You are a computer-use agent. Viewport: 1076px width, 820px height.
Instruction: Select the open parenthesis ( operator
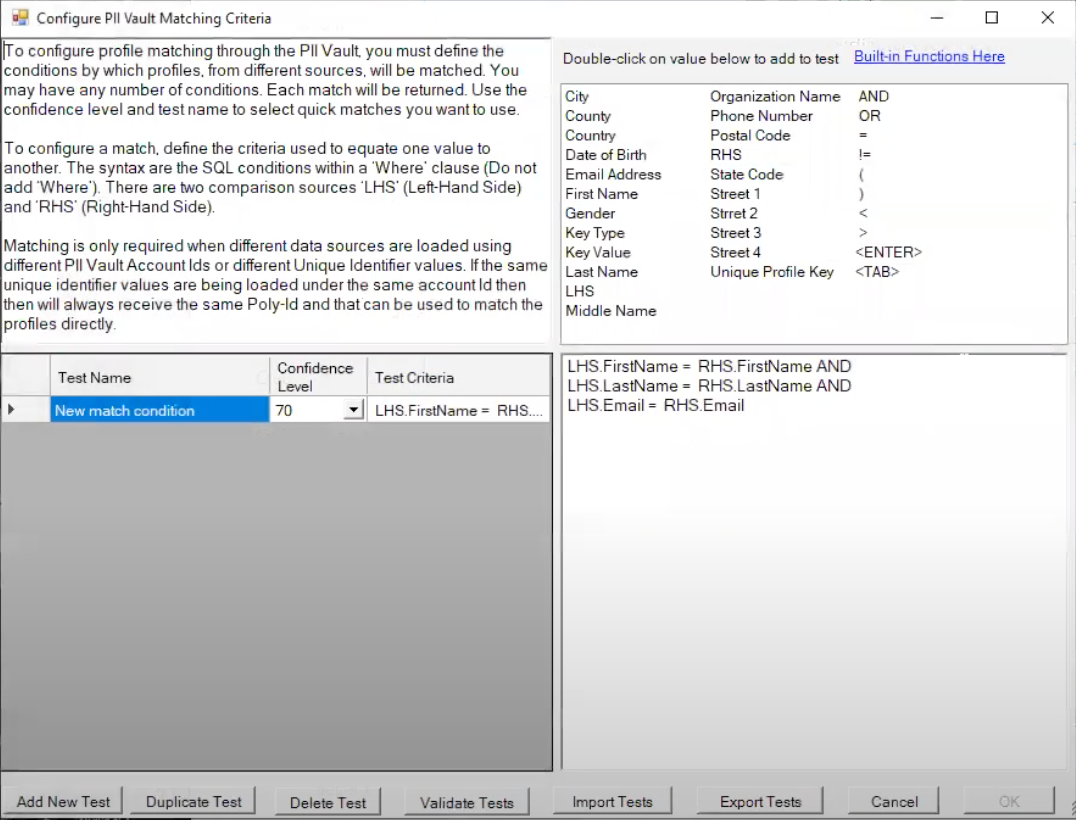pos(861,174)
